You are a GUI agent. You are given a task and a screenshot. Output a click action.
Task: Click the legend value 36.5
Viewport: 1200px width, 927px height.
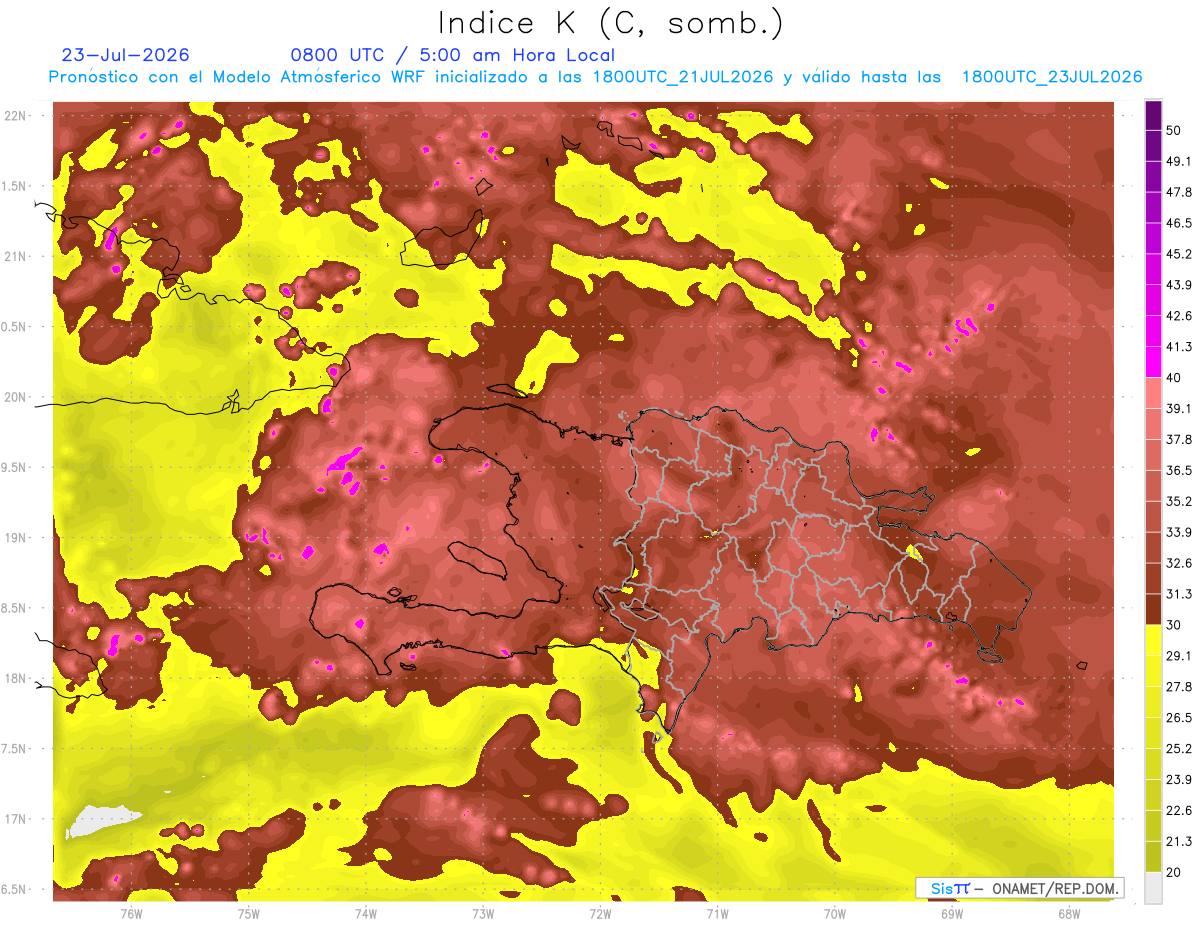[1178, 470]
